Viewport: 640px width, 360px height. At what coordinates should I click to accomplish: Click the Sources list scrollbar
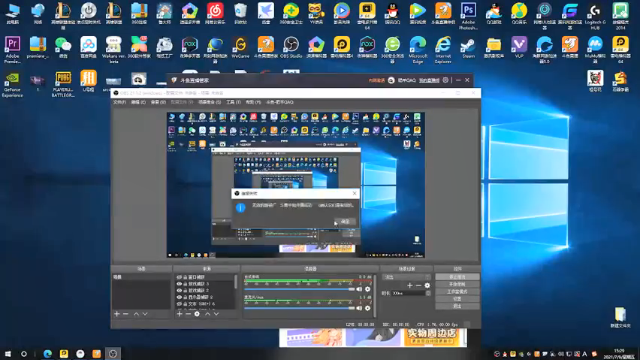point(236,282)
